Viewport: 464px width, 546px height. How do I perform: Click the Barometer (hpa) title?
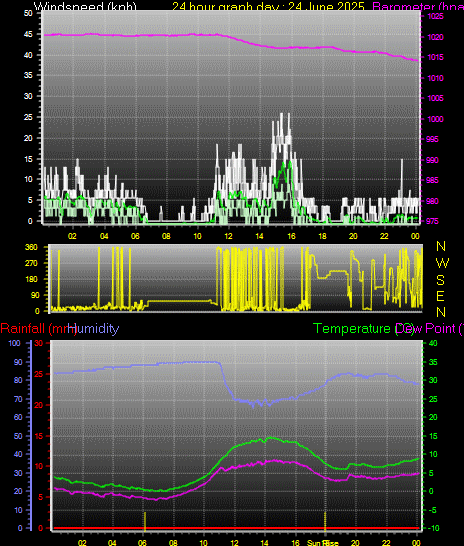(418, 6)
